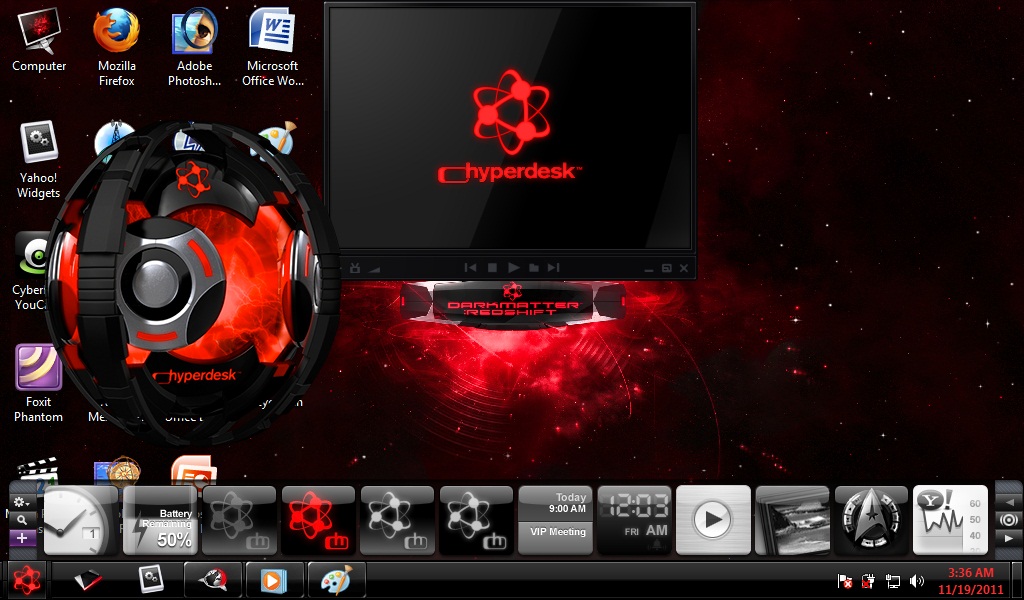Open the globe with red bird taskbar icon
The width and height of the screenshot is (1024, 600).
click(214, 580)
